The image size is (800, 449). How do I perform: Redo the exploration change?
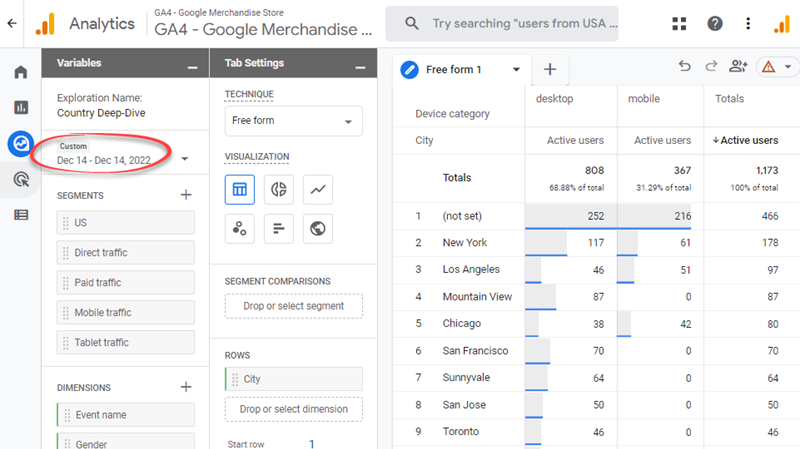pyautogui.click(x=711, y=66)
